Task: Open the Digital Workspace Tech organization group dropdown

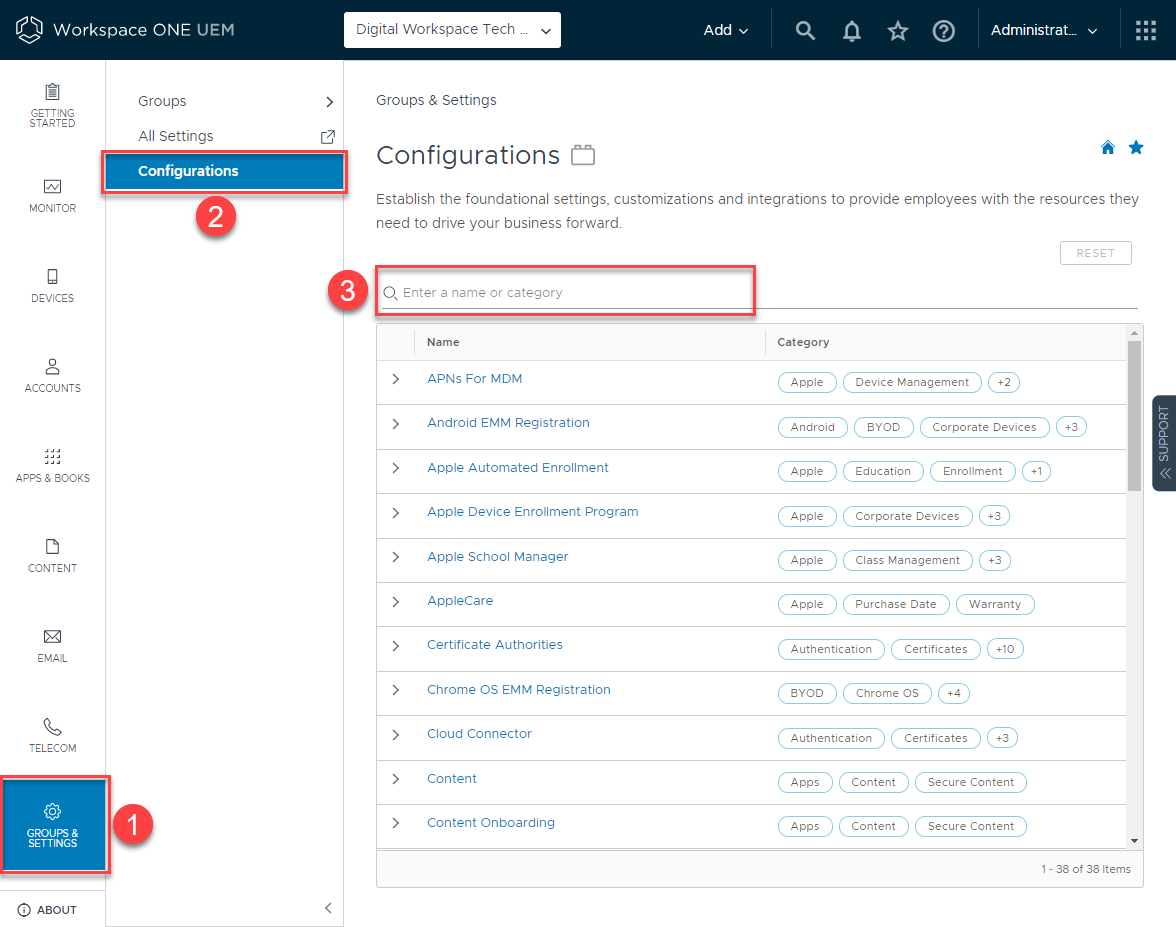Action: click(x=452, y=30)
